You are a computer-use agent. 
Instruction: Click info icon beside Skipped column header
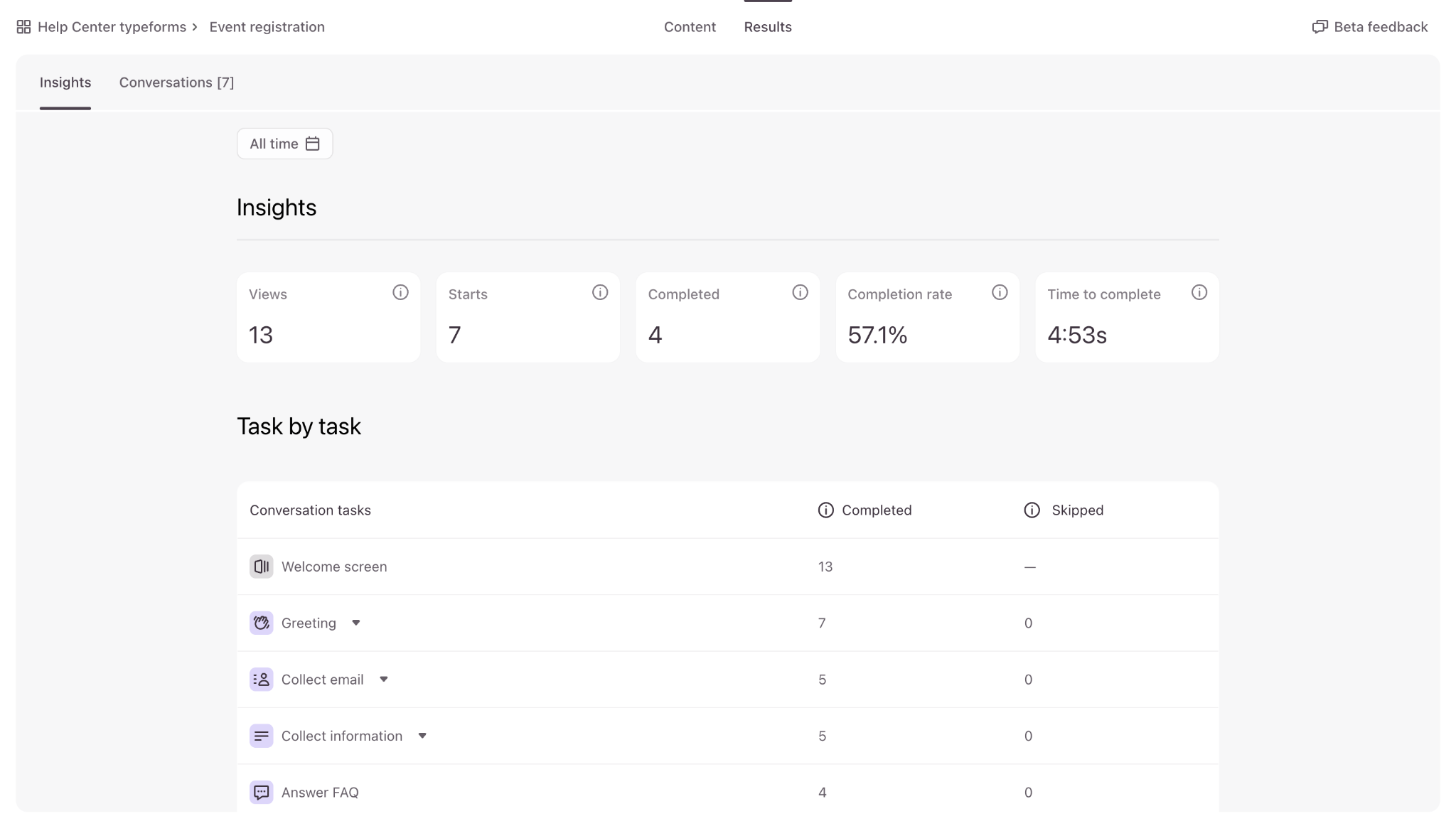click(1032, 510)
